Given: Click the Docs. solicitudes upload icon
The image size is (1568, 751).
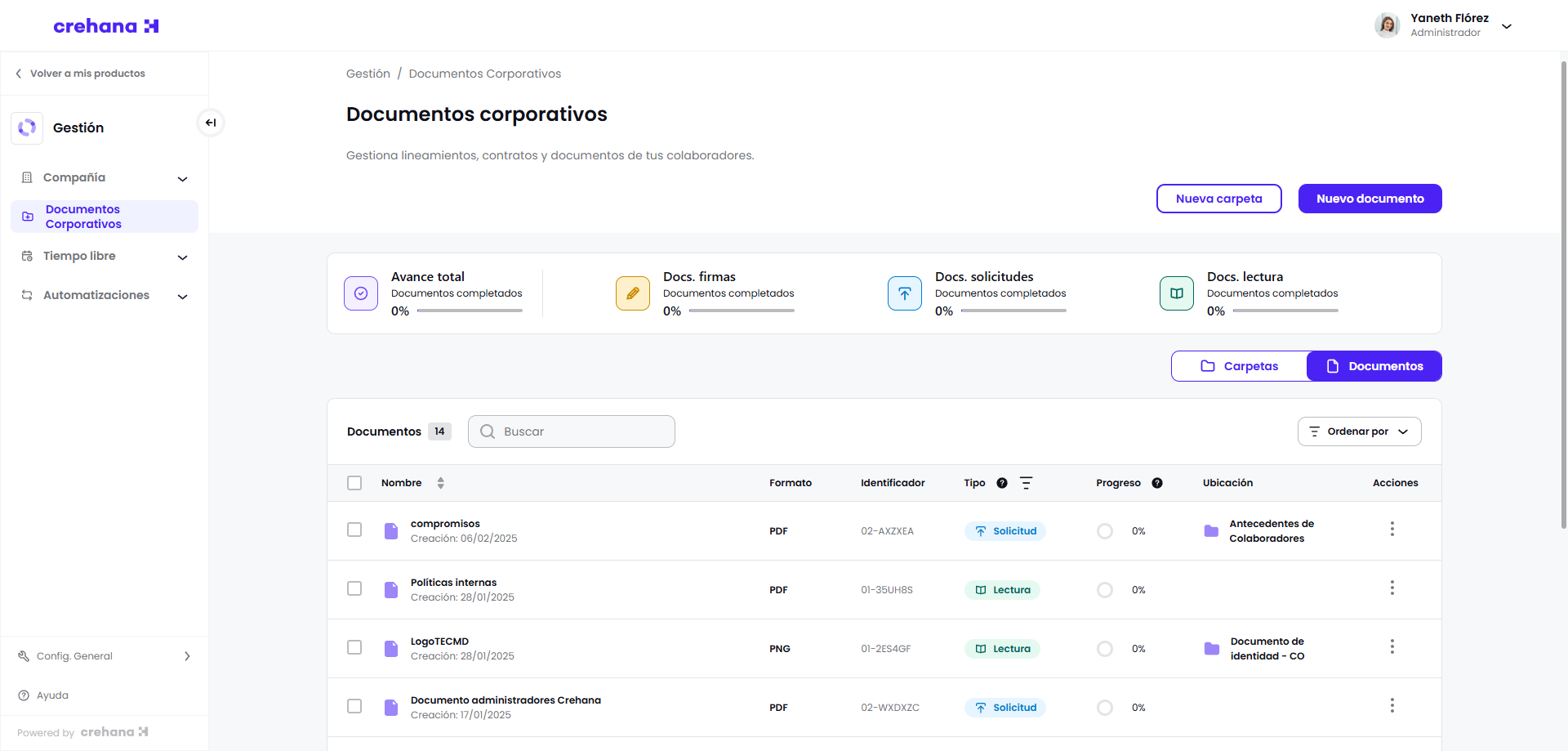Looking at the screenshot, I should (x=905, y=293).
